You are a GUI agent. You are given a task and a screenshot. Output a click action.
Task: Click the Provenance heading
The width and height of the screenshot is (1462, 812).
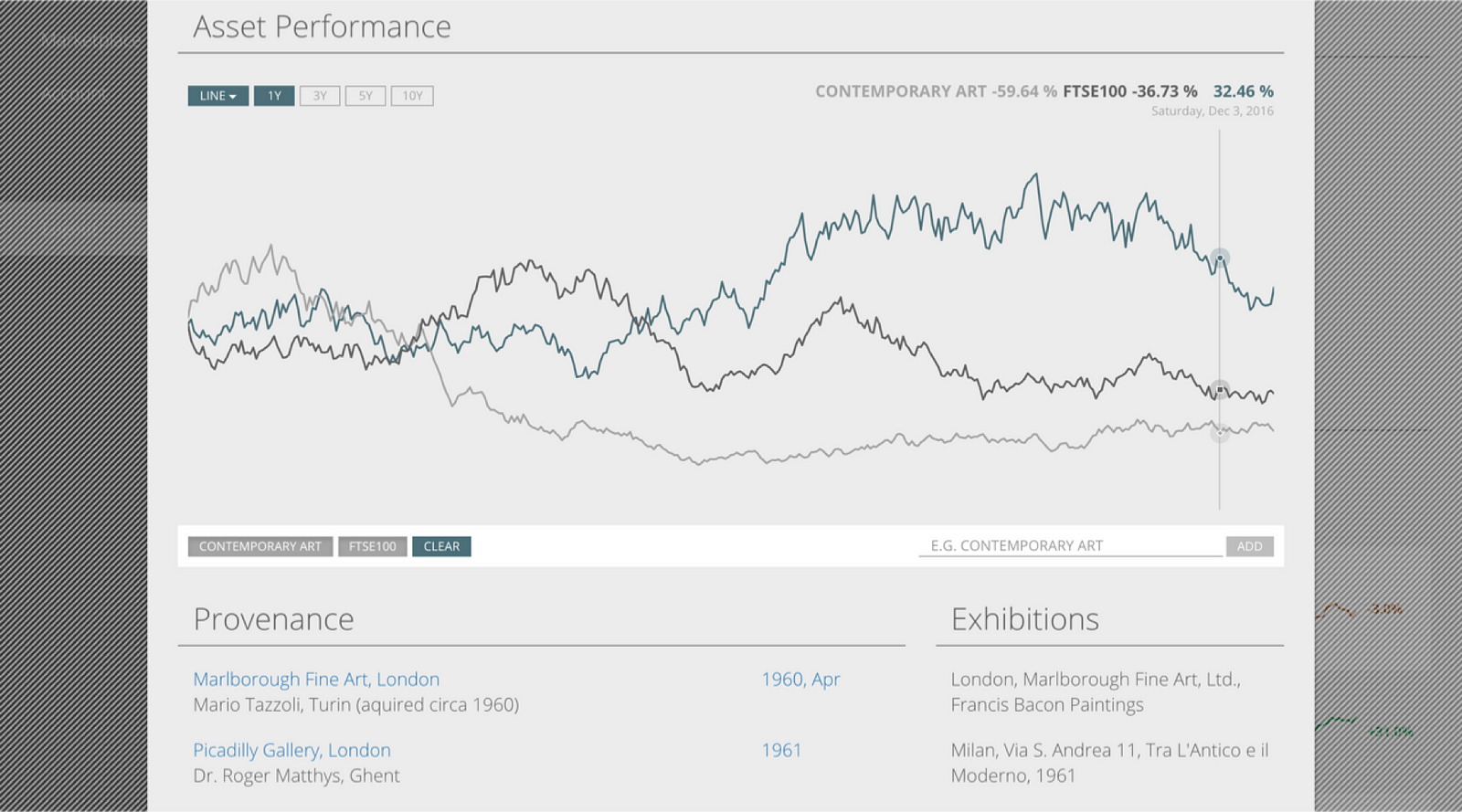point(273,619)
